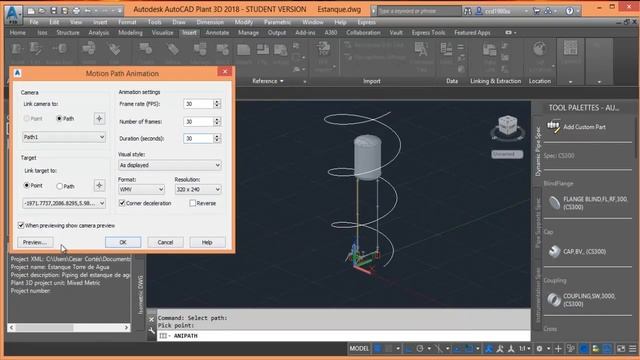
Task: Open the Format WMV dropdown
Action: click(141, 189)
